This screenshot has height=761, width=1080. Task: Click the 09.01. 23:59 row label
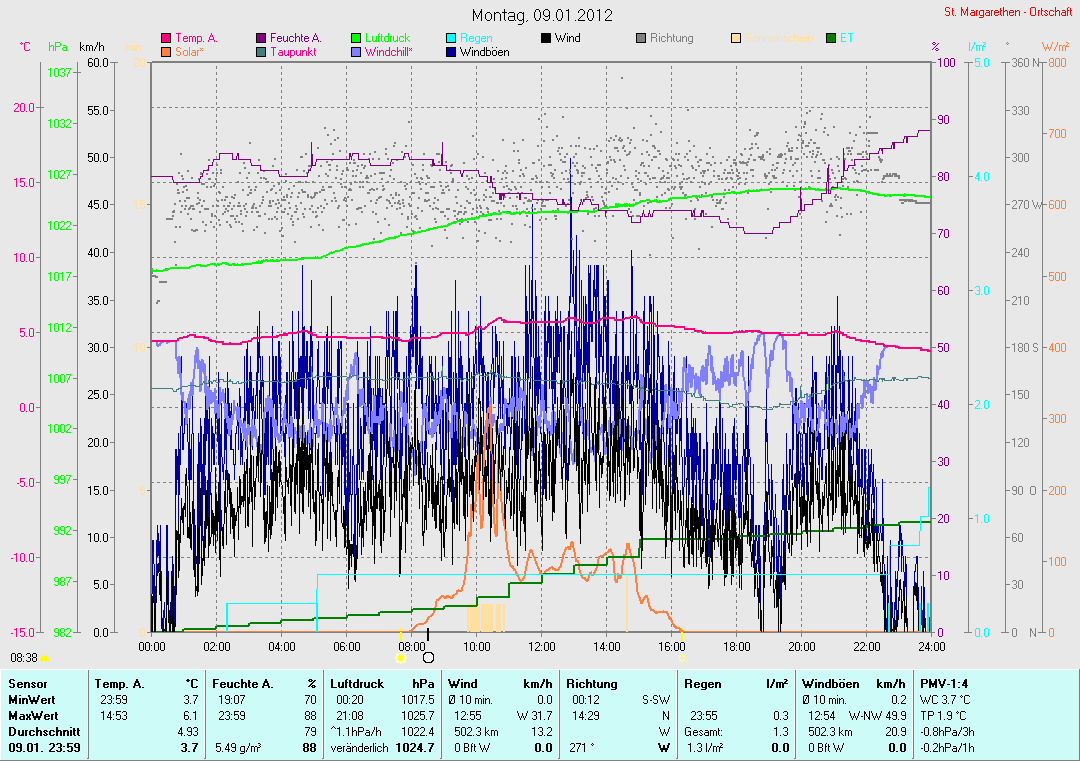[x=44, y=747]
